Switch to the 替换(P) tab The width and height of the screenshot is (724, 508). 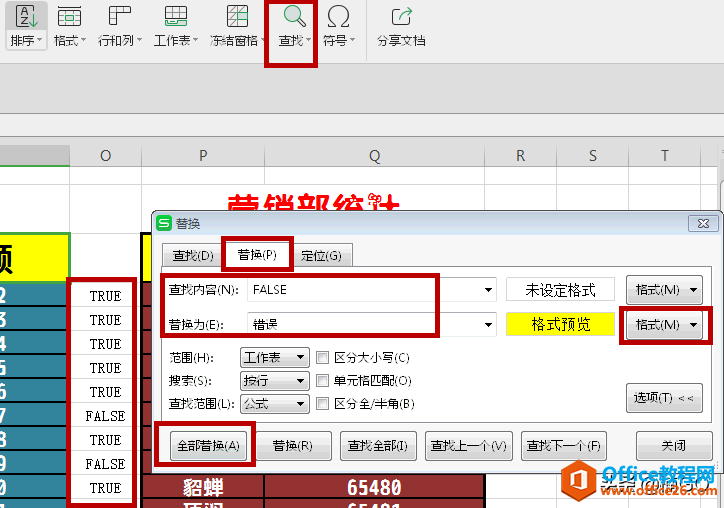click(257, 254)
